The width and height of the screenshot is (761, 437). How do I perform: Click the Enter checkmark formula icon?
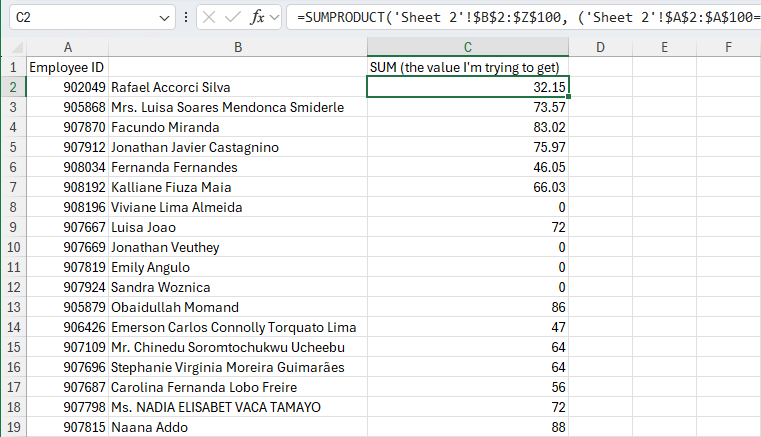[x=233, y=17]
